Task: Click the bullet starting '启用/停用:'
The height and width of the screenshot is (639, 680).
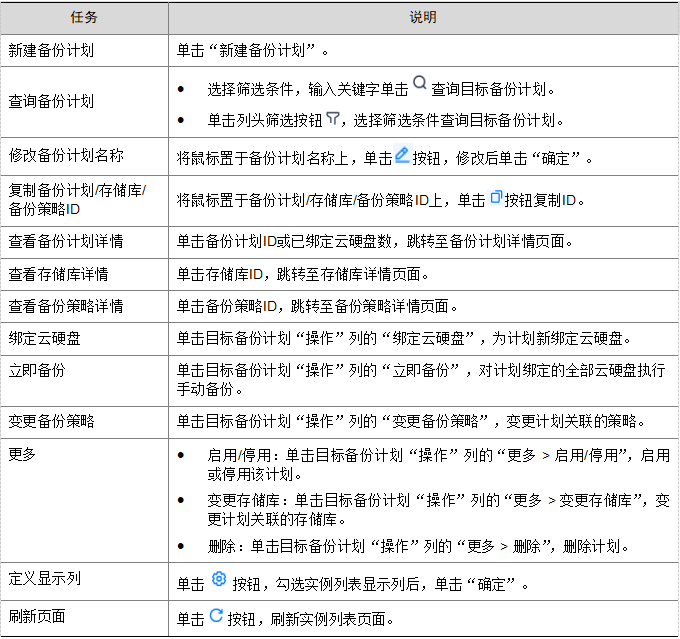Action: pos(438,465)
